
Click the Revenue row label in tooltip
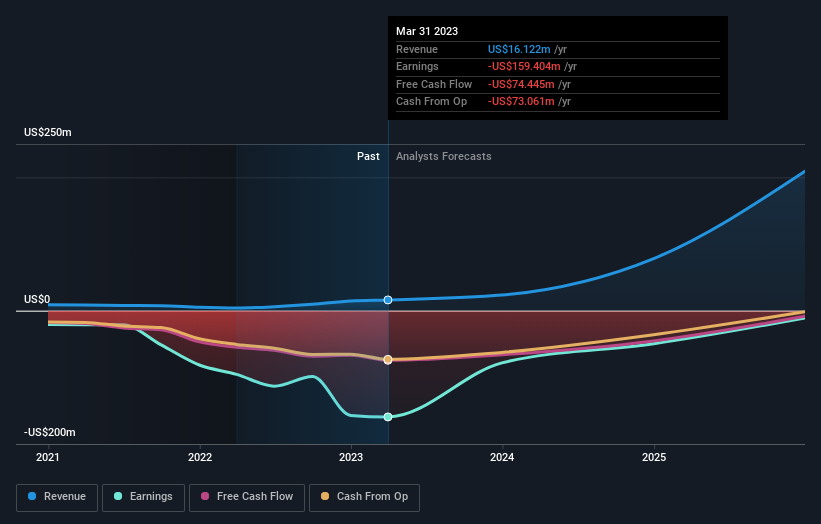pos(417,49)
